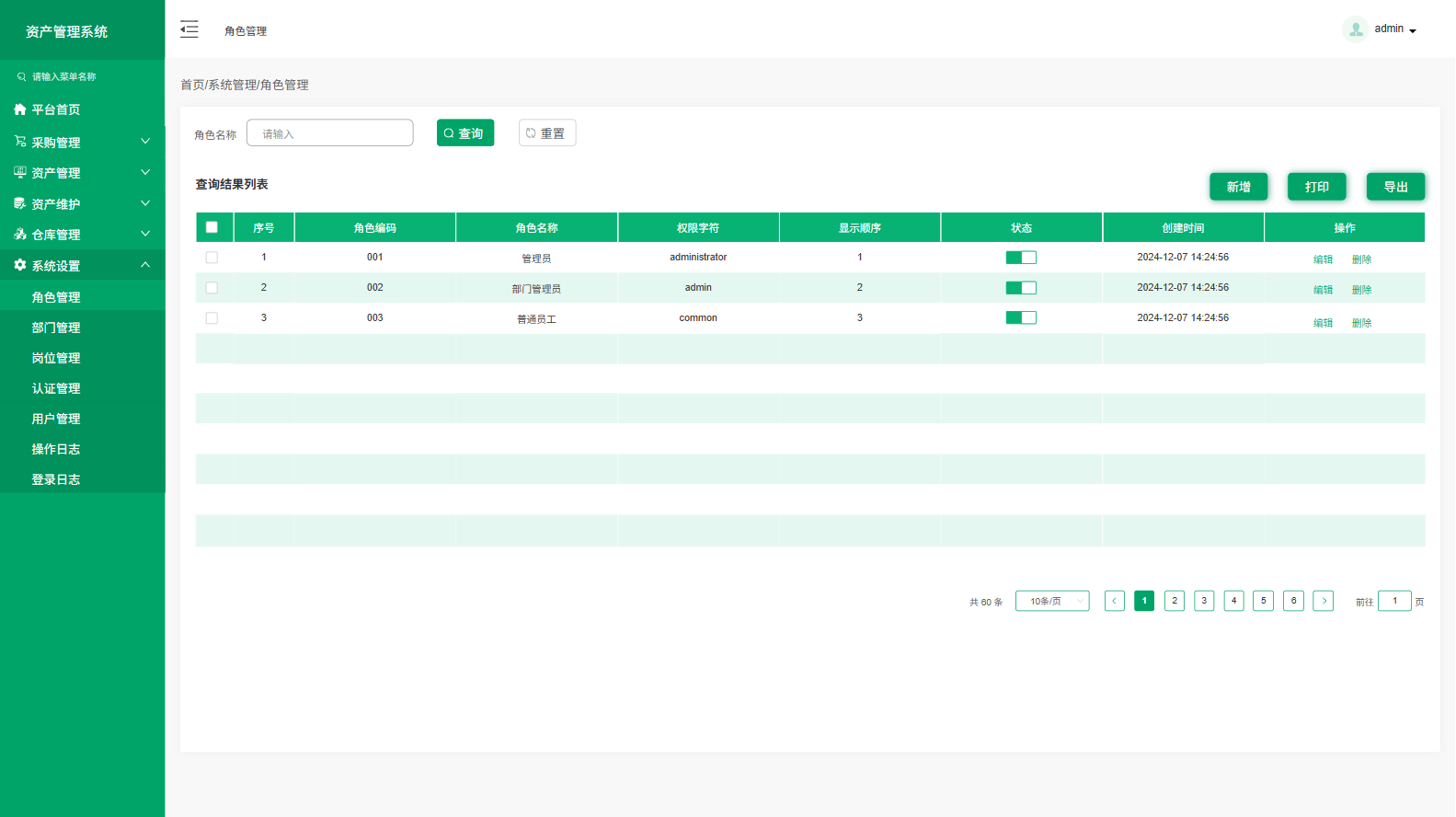Check the checkbox for row 002
This screenshot has height=817, width=1456.
pos(212,288)
